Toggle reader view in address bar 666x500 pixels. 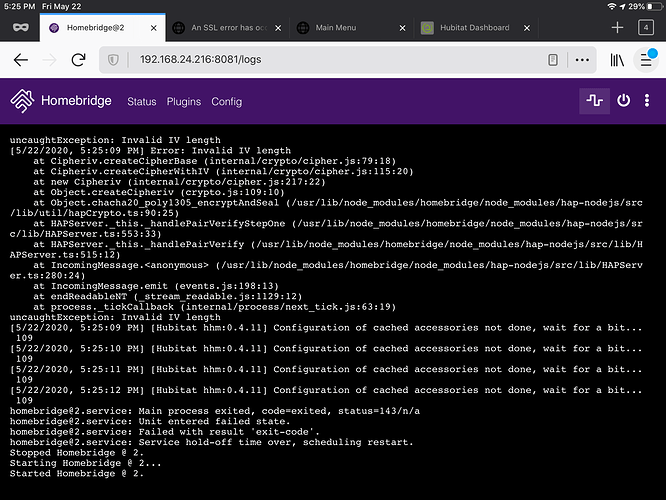pos(553,60)
